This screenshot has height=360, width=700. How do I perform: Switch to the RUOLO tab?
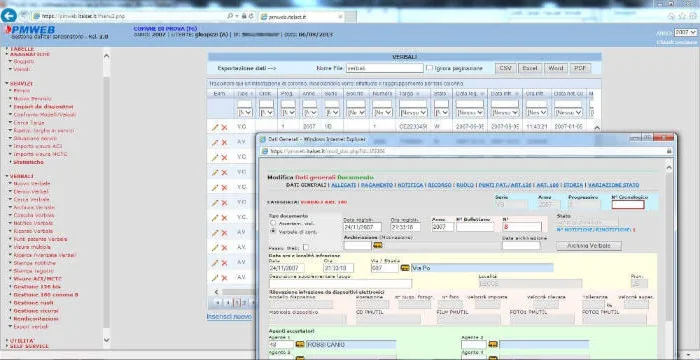click(465, 185)
